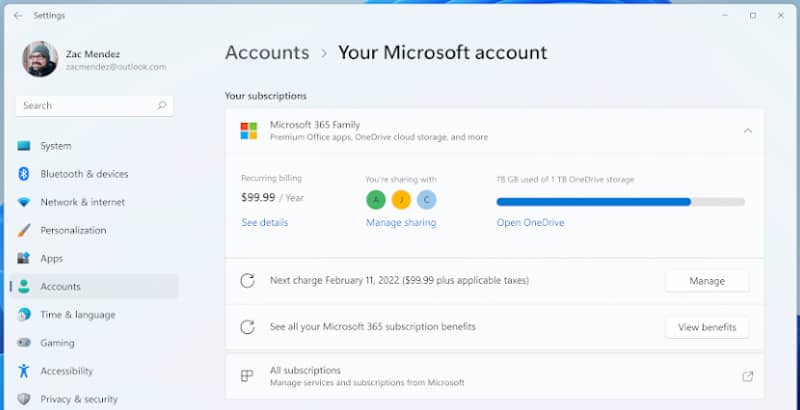
Task: Open Personalization paintbrush icon
Action: click(x=23, y=230)
